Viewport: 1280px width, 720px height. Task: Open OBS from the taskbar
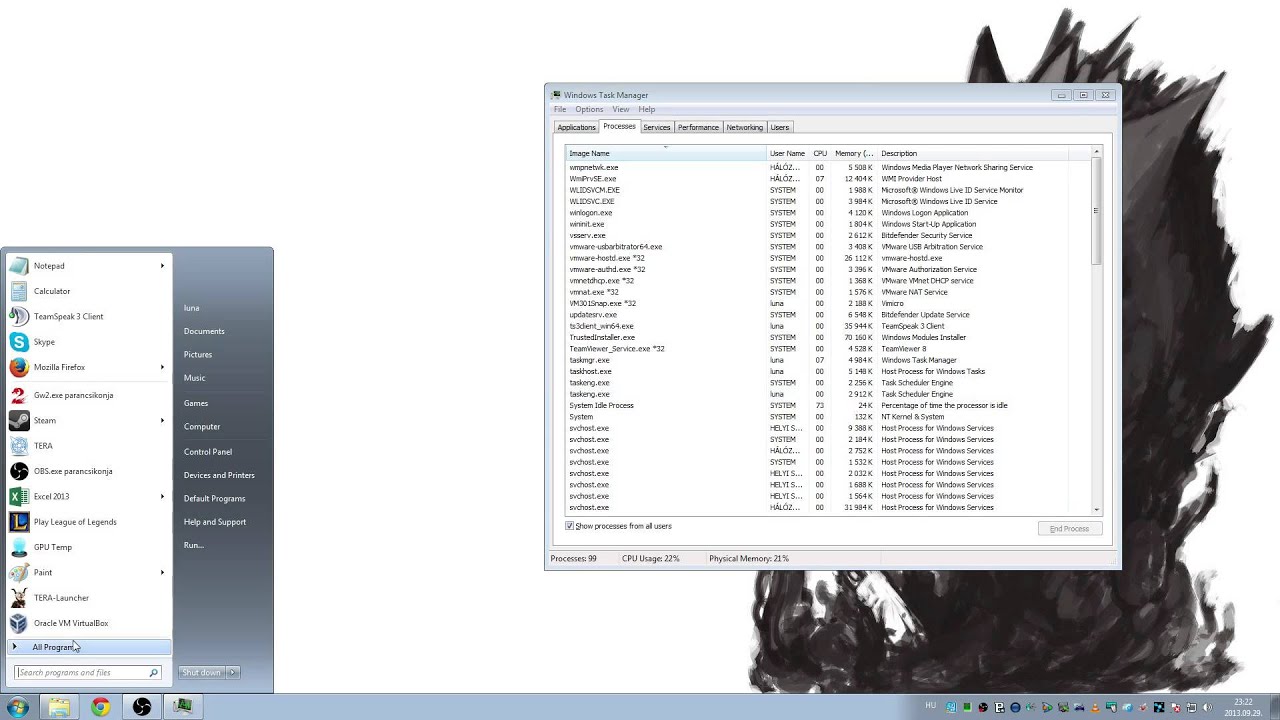pyautogui.click(x=141, y=707)
